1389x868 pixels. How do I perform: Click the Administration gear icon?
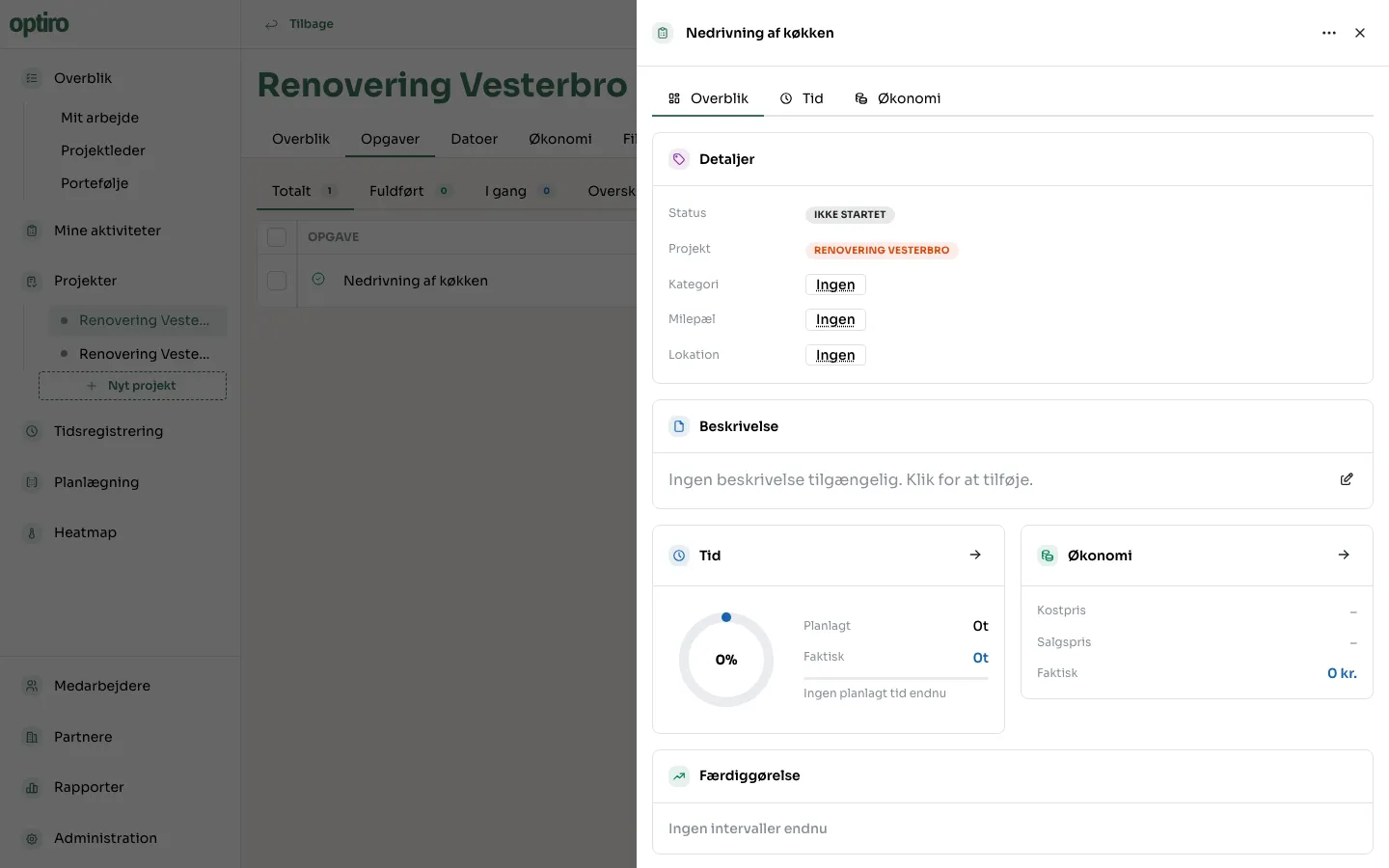pos(32,838)
